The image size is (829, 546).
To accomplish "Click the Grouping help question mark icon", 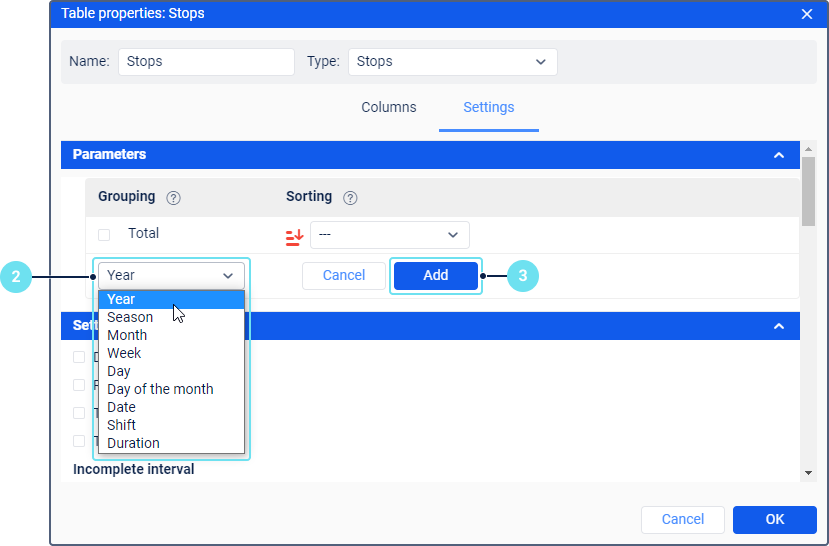I will [x=173, y=198].
